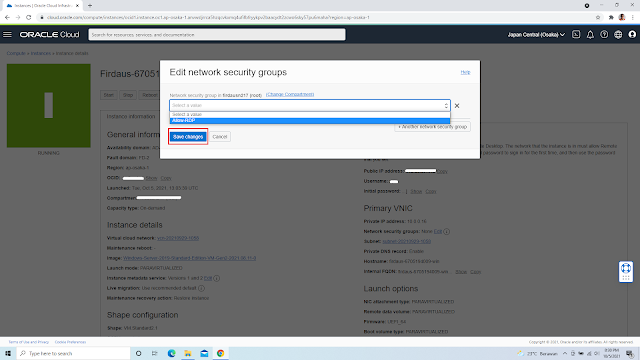The height and width of the screenshot is (360, 640).
Task: Focus the Oracle Cloud search field
Action: click(x=217, y=35)
